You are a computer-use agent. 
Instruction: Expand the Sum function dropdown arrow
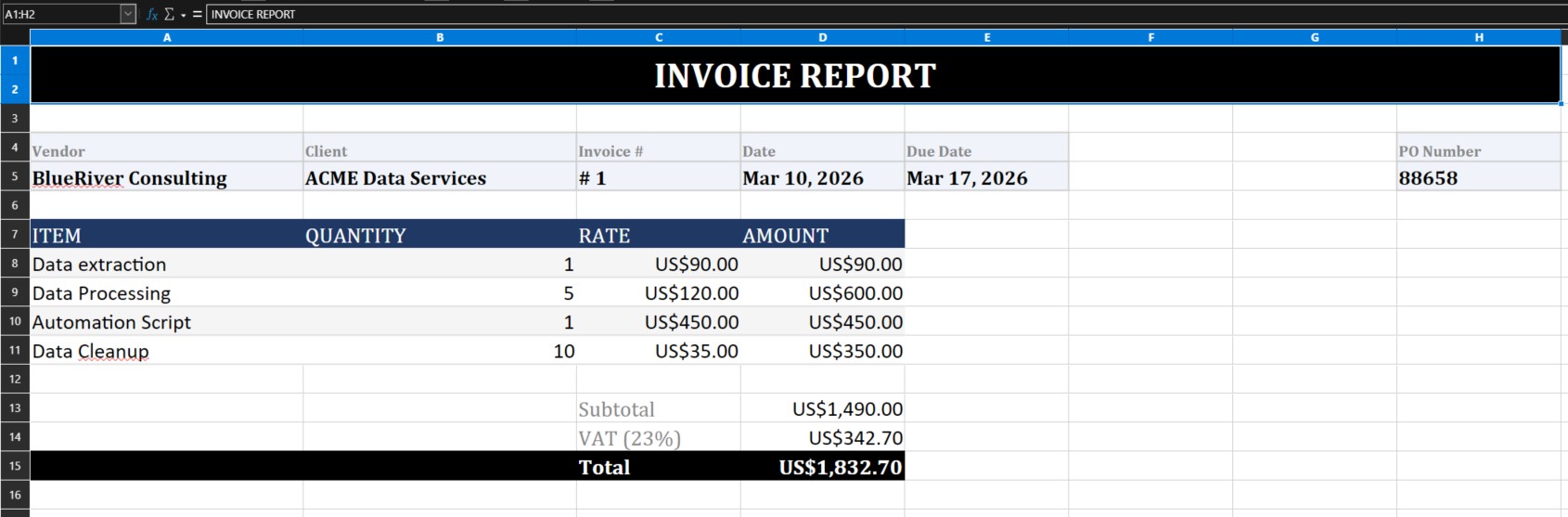183,15
